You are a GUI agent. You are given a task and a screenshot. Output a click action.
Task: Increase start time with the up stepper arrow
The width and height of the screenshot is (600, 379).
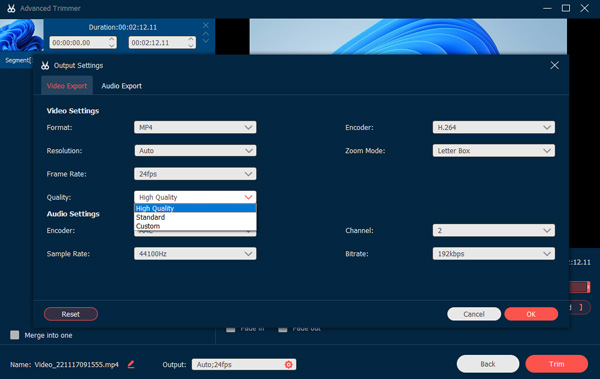pos(112,39)
